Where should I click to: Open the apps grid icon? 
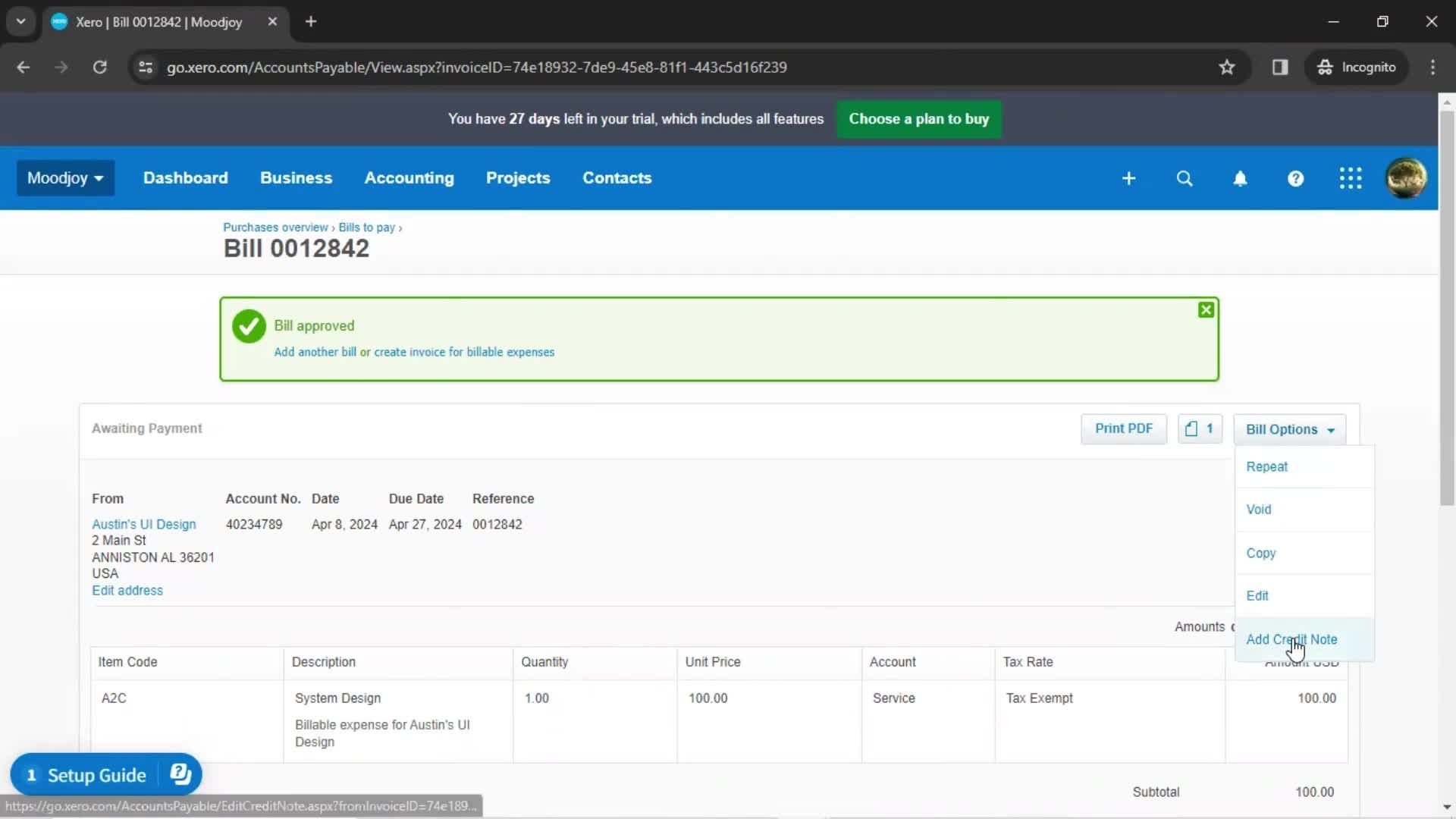pyautogui.click(x=1351, y=178)
